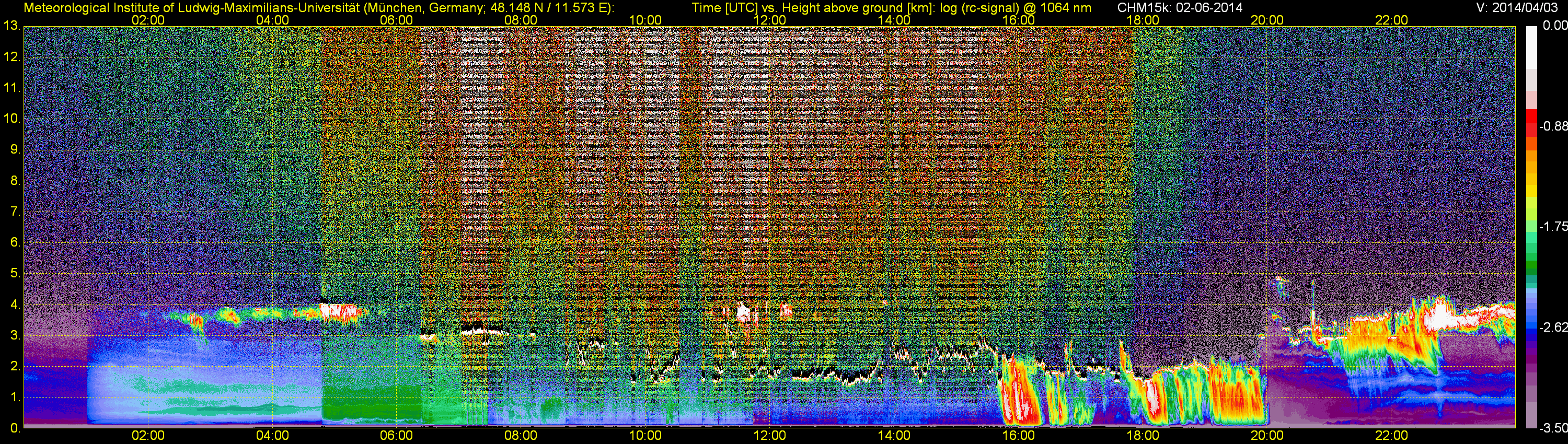Viewport: 1568px width, 444px height.
Task: Click the 18:00 label on the top time axis
Action: 1143,20
